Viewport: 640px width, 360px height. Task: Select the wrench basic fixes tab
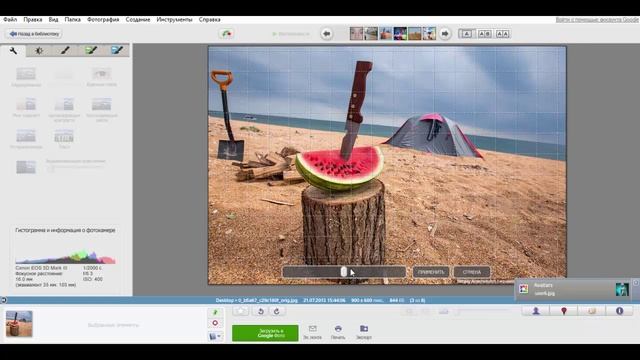click(13, 51)
